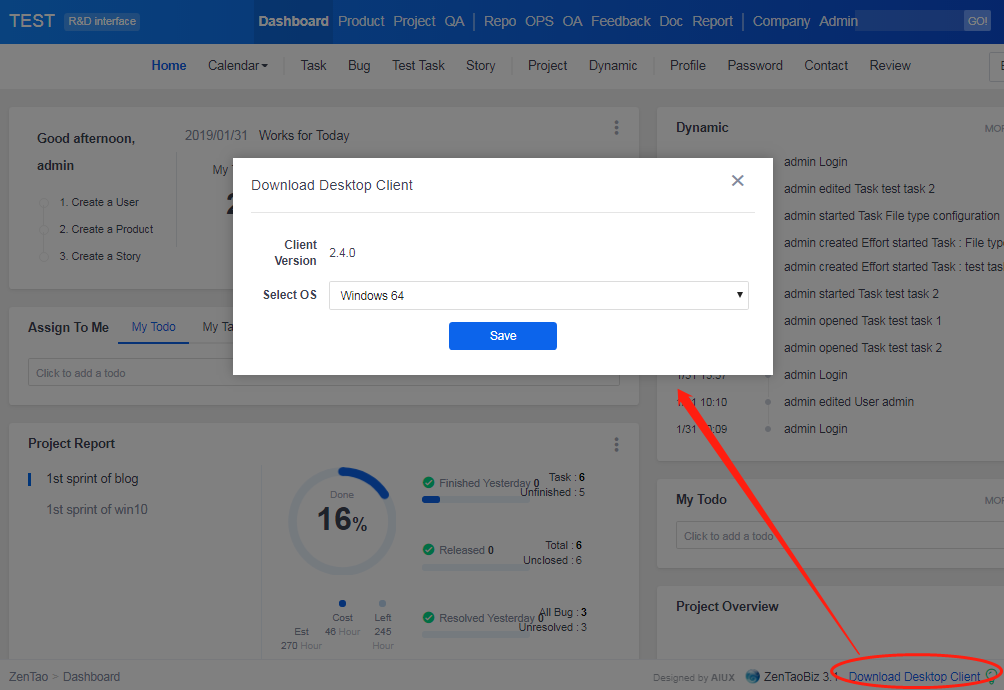Click the TEST logo in header
The image size is (1004, 690).
point(32,21)
